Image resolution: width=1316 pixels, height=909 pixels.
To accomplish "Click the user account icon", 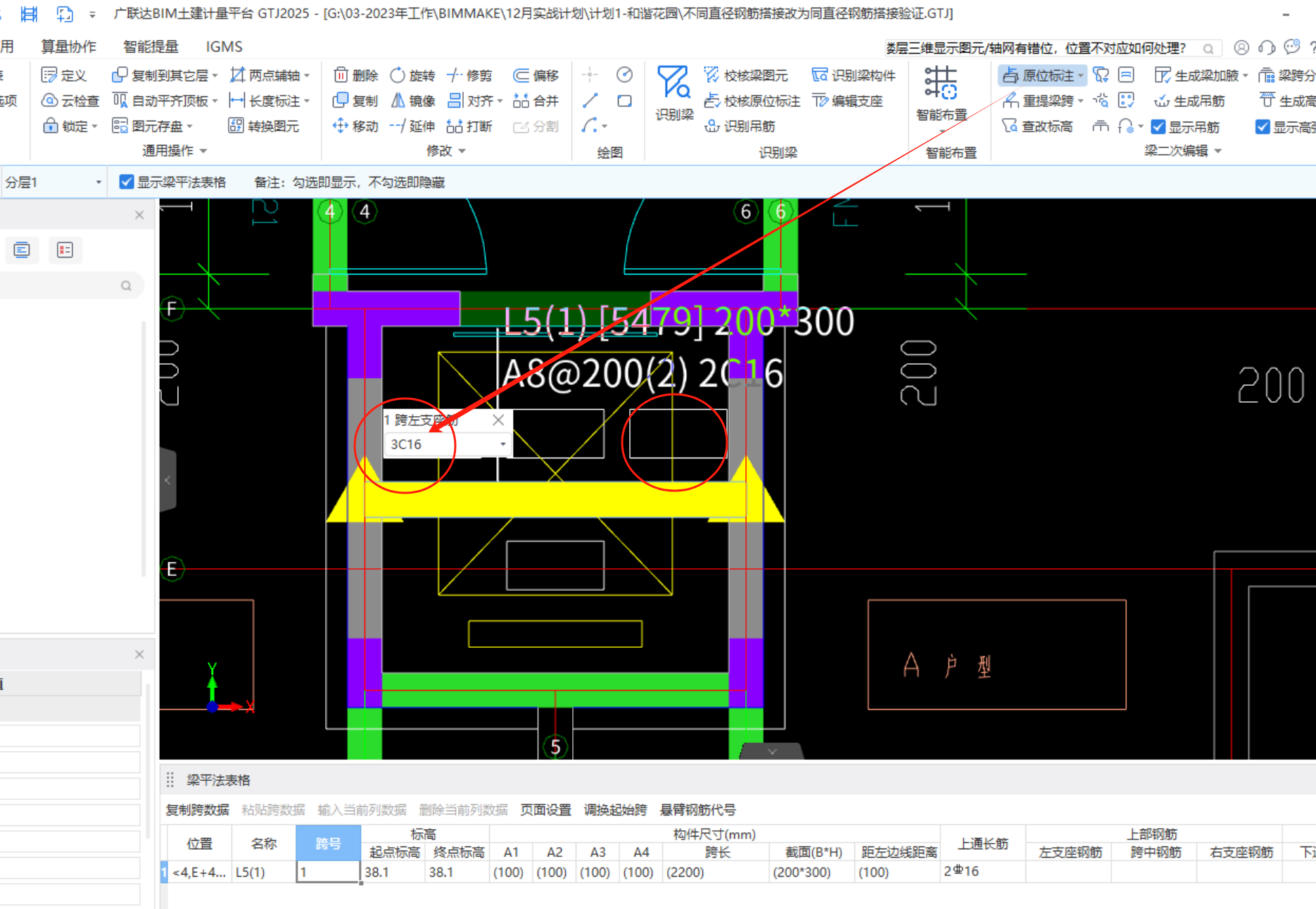I will click(1241, 47).
